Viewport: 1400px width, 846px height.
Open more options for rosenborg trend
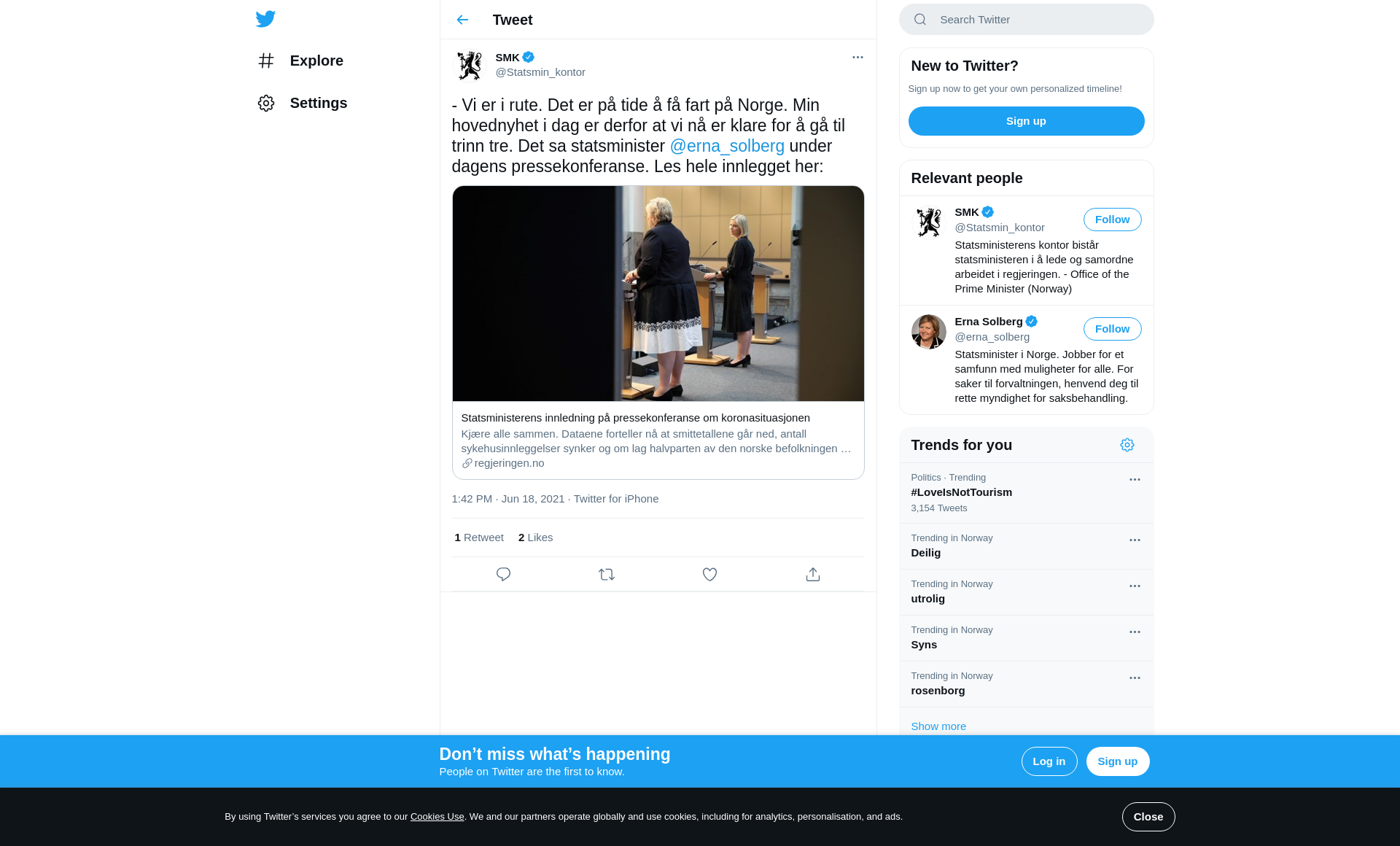pyautogui.click(x=1135, y=678)
